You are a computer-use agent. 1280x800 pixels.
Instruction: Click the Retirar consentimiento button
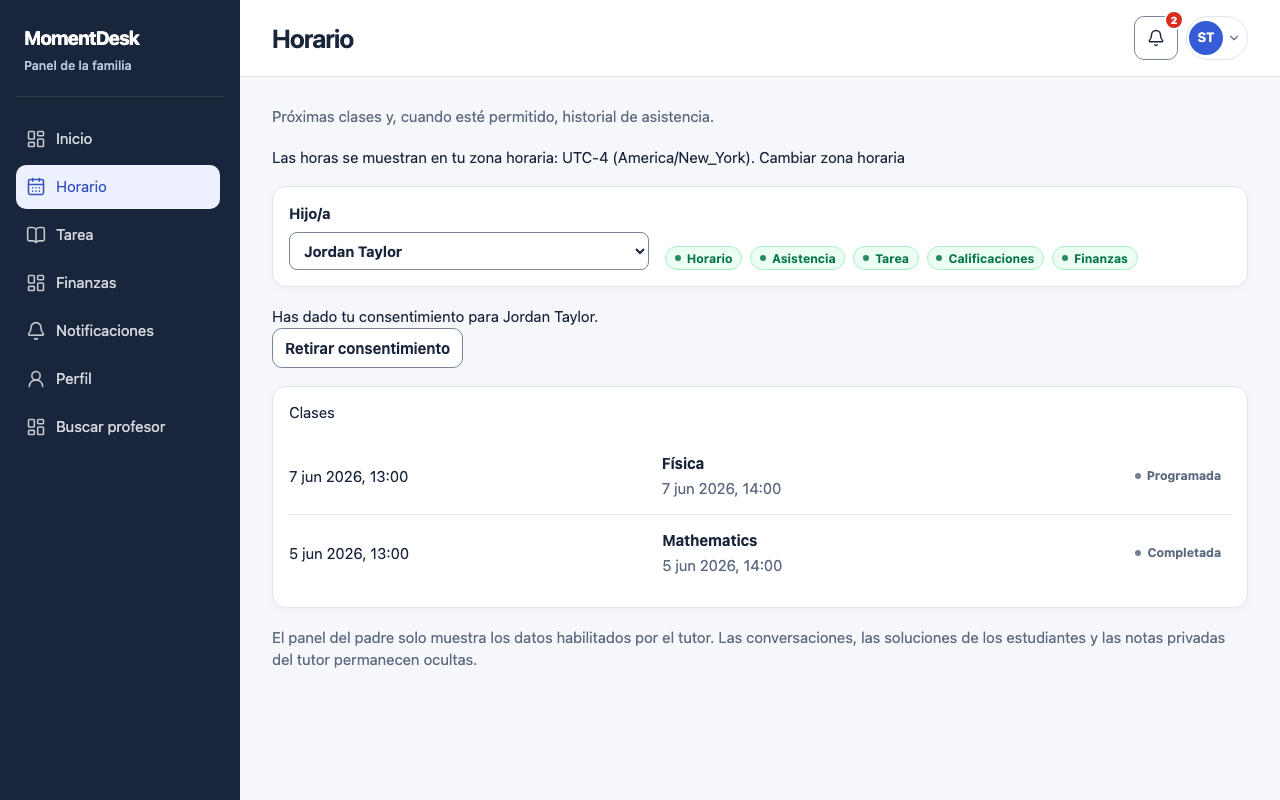[x=367, y=348]
